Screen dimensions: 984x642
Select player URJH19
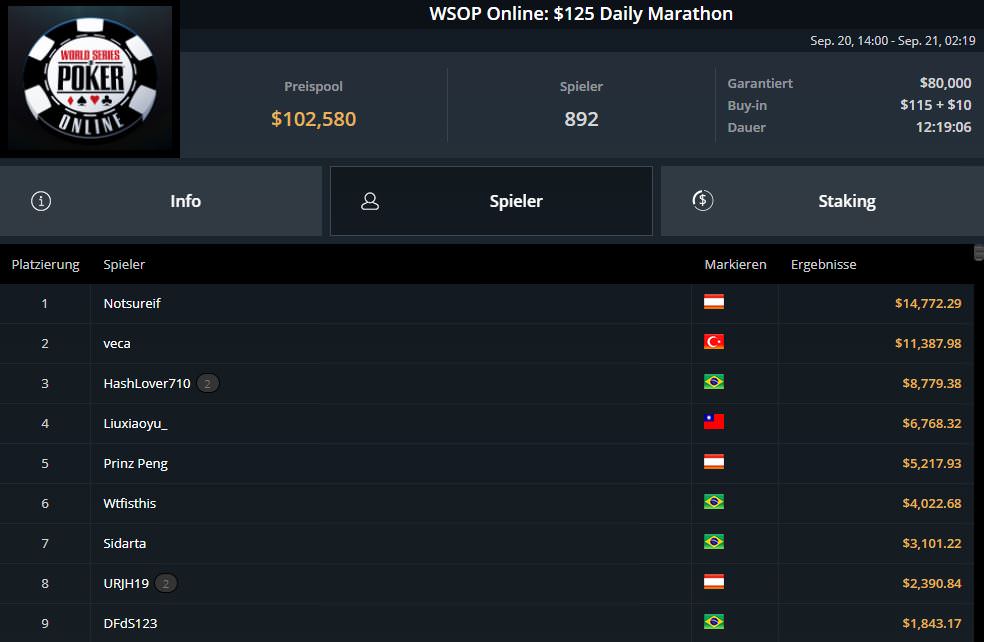click(126, 584)
